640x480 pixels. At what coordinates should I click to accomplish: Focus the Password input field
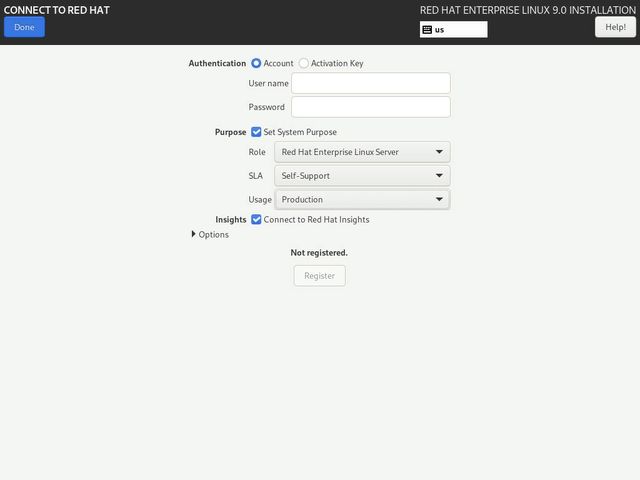(x=371, y=107)
